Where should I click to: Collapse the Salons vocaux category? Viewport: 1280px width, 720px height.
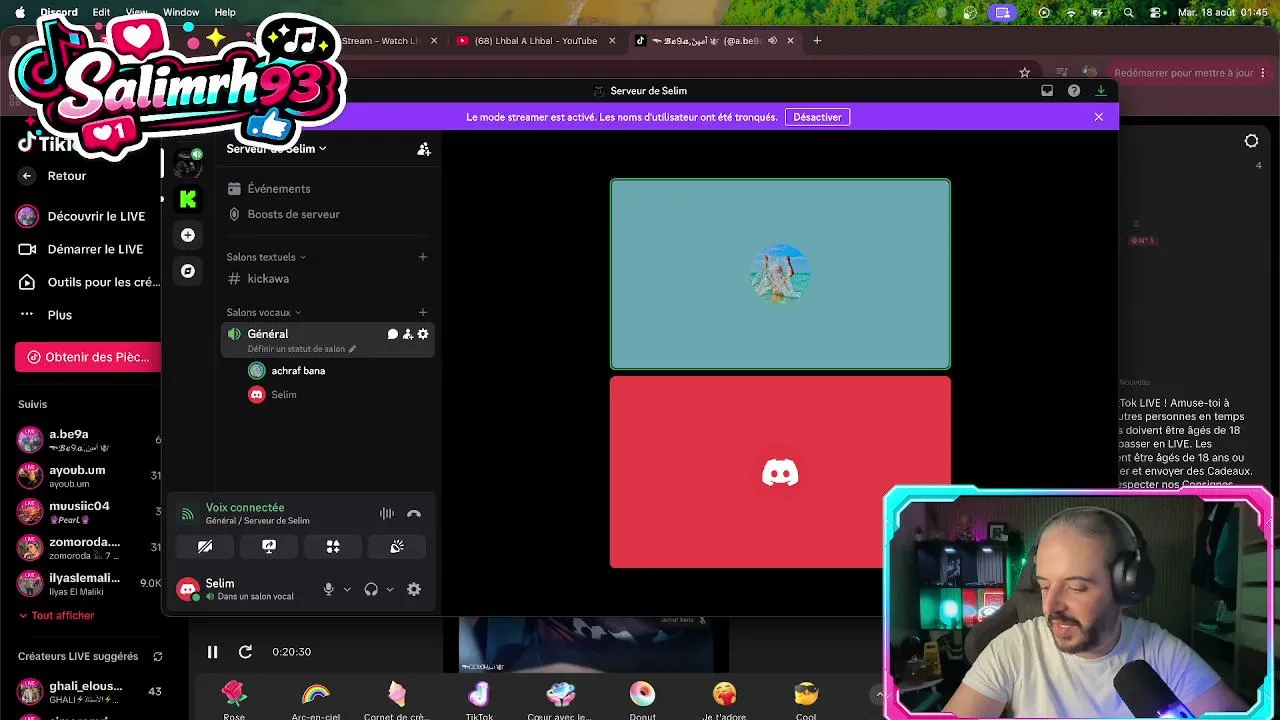click(264, 312)
